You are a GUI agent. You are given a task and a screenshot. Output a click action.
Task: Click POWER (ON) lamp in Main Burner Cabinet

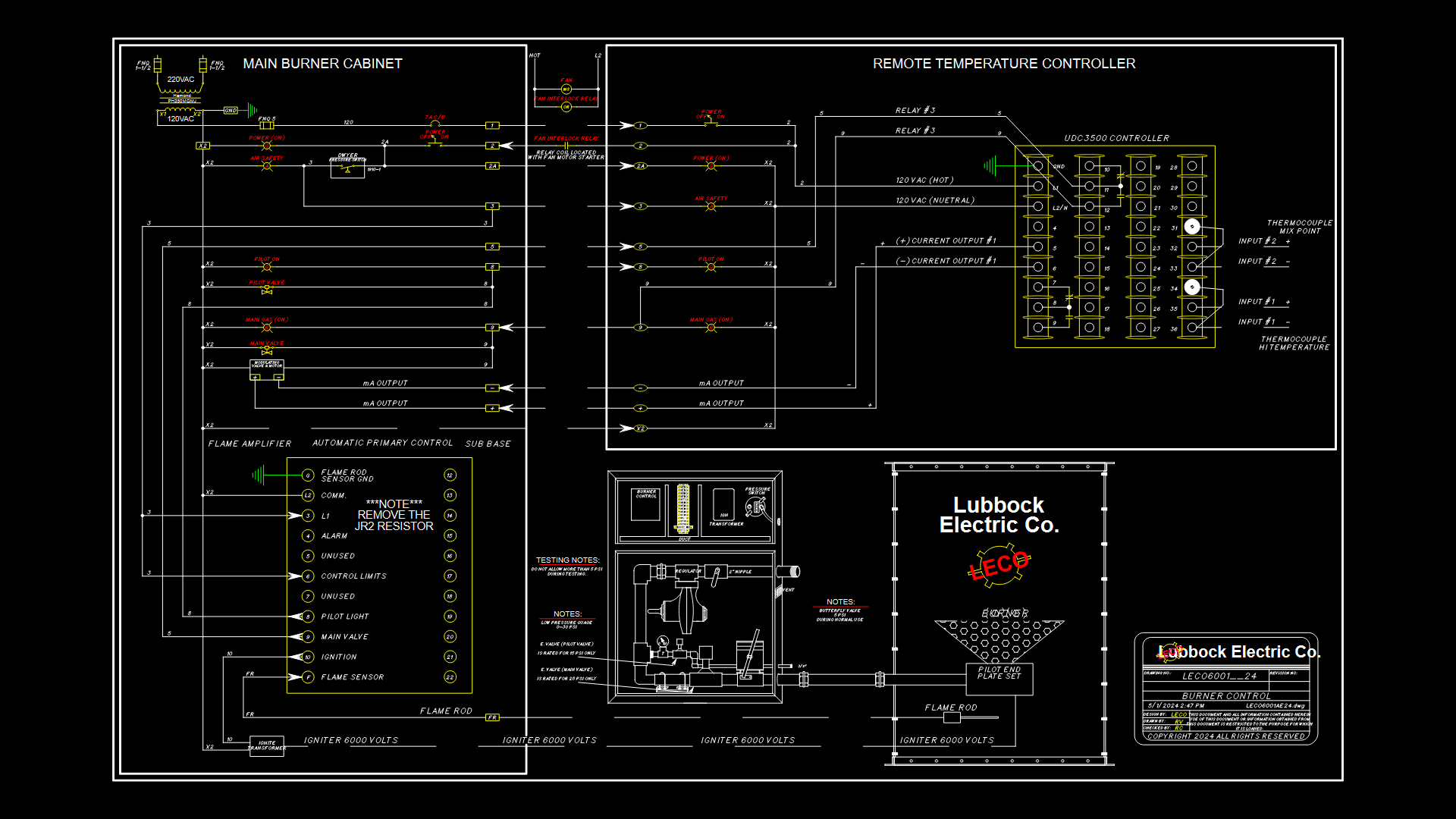click(267, 146)
